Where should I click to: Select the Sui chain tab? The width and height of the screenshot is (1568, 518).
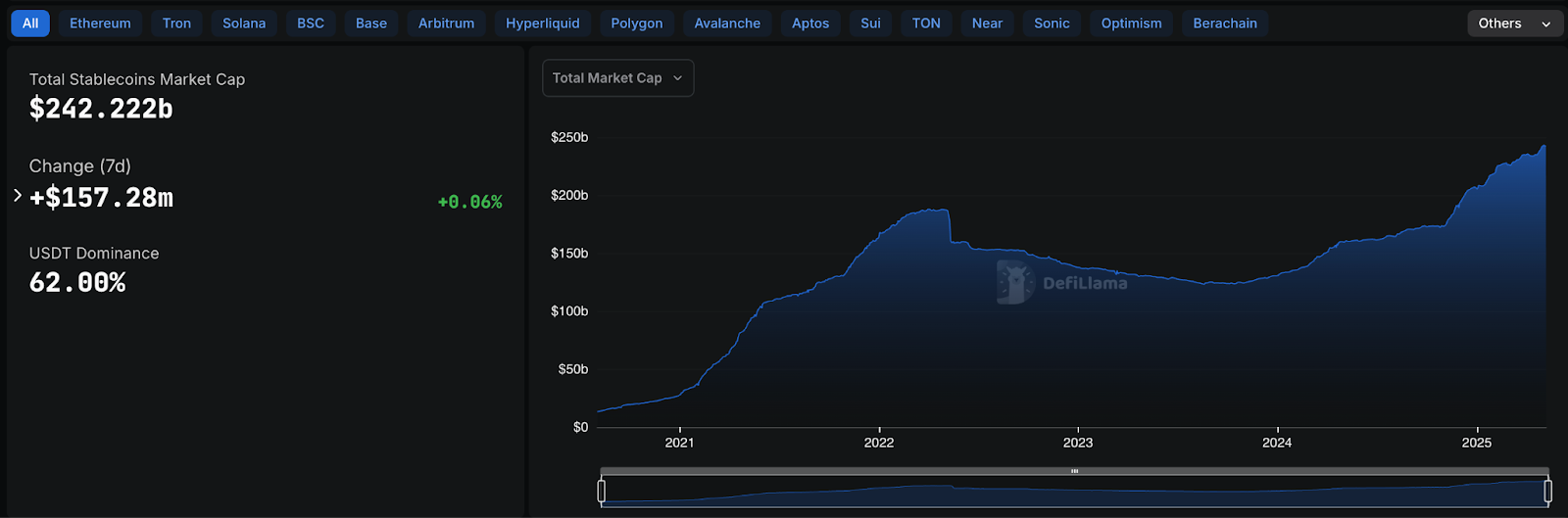pos(870,24)
